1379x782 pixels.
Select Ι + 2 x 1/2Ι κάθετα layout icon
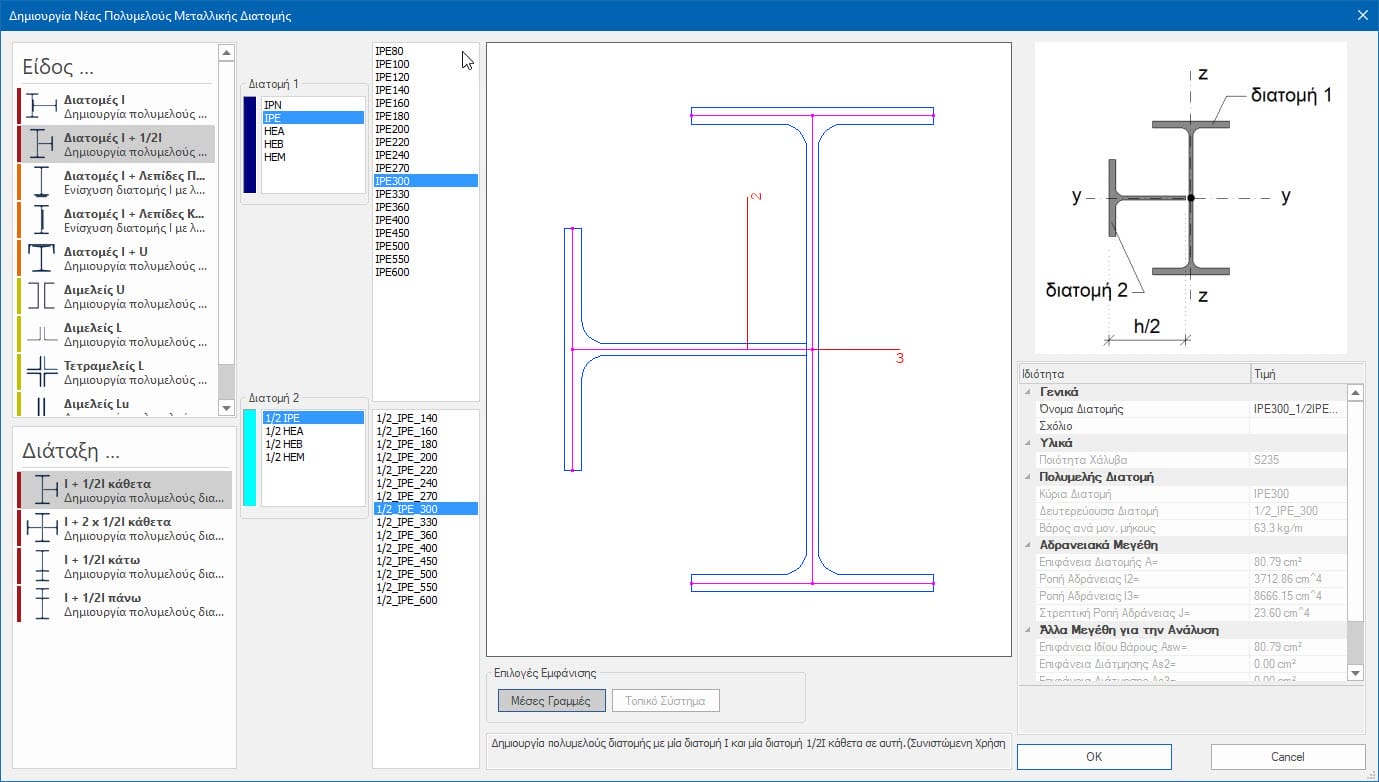coord(41,528)
